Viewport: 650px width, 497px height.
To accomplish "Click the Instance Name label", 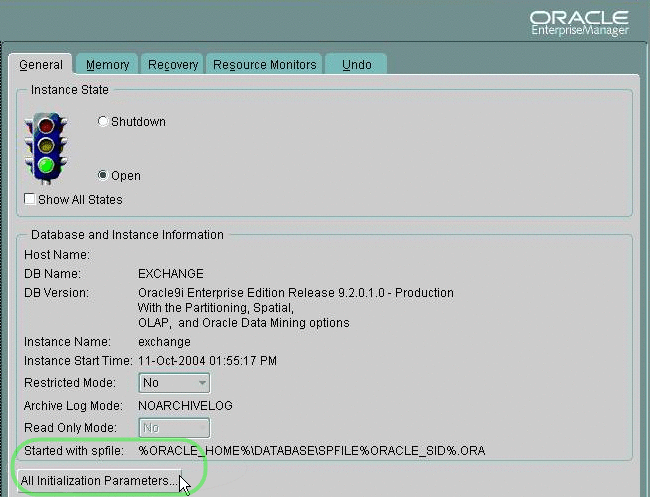I will click(67, 342).
